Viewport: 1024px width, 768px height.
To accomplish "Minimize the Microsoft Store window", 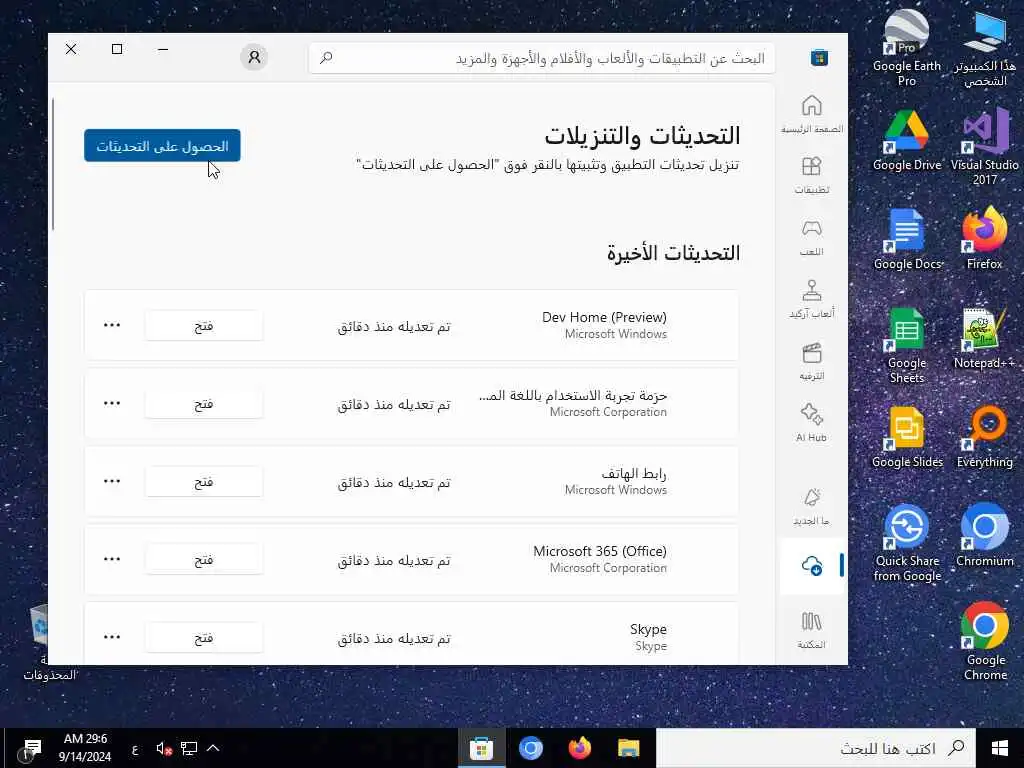I will click(x=163, y=50).
